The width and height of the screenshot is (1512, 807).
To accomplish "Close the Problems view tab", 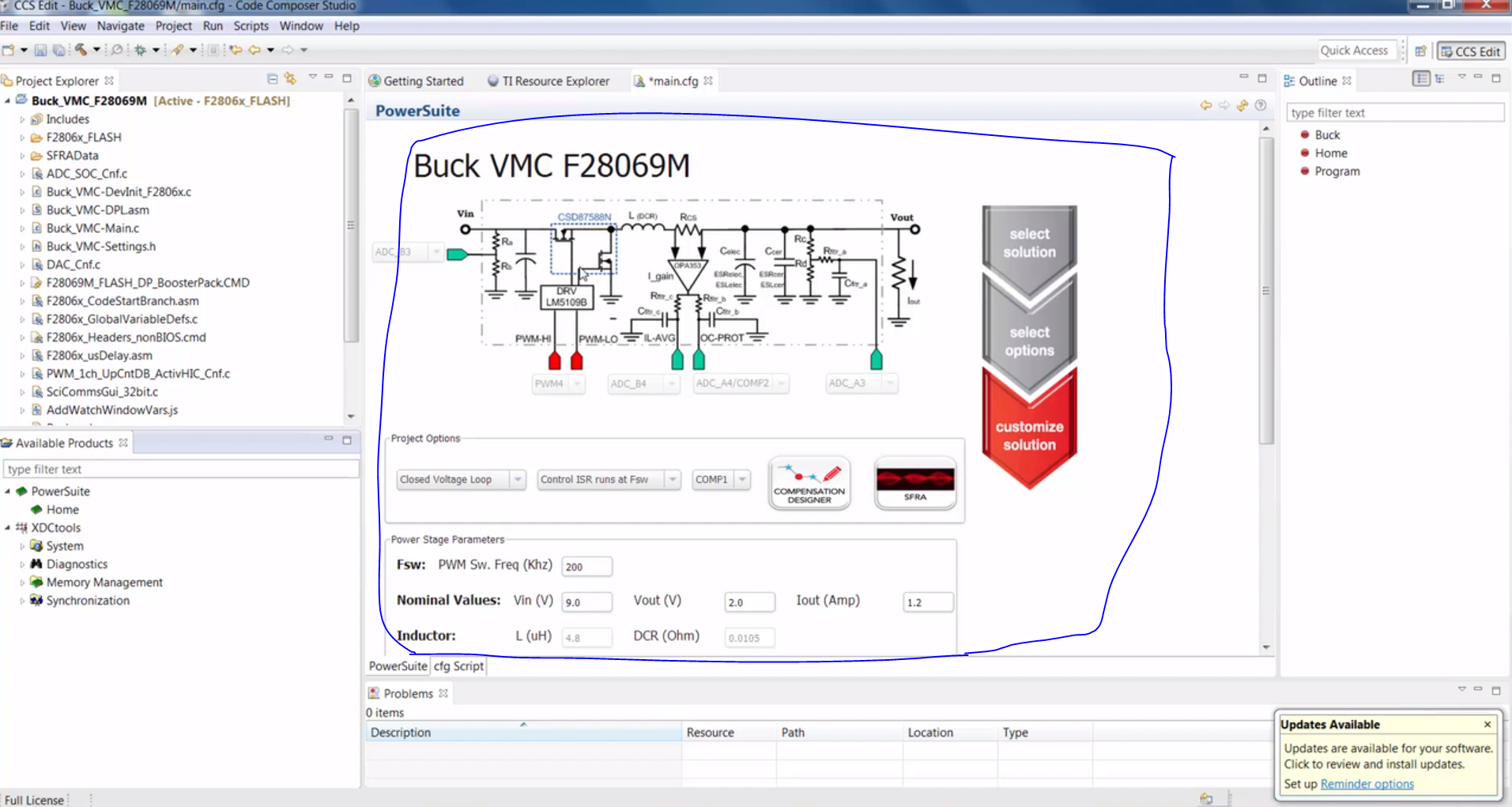I will 443,693.
